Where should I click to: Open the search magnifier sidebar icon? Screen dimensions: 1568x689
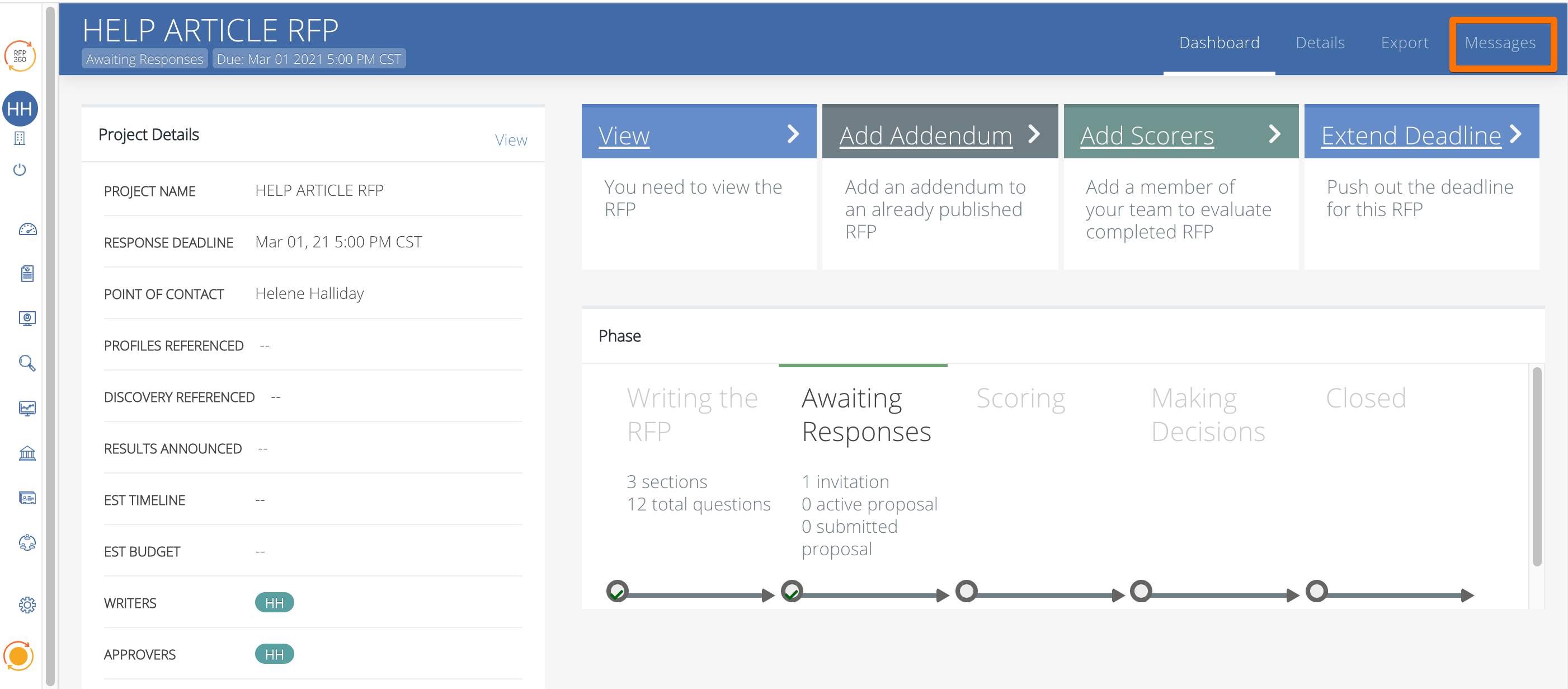click(x=27, y=363)
